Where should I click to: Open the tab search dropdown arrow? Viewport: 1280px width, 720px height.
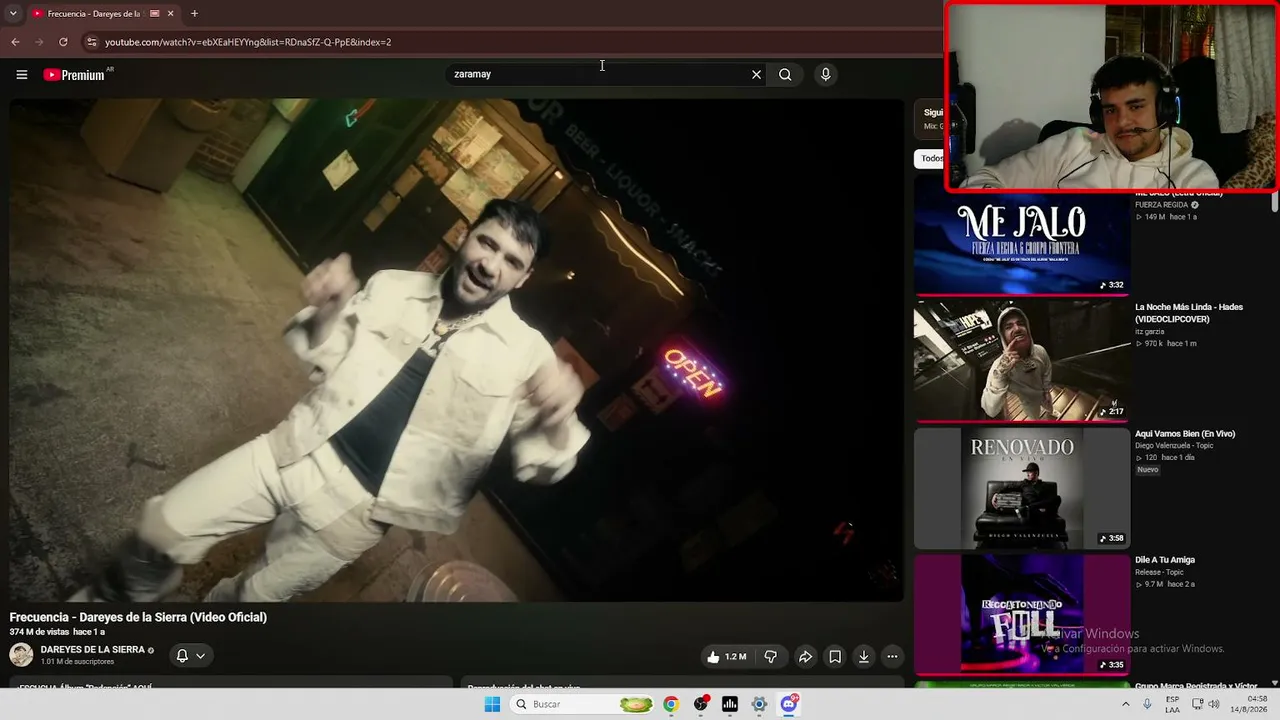click(x=13, y=14)
